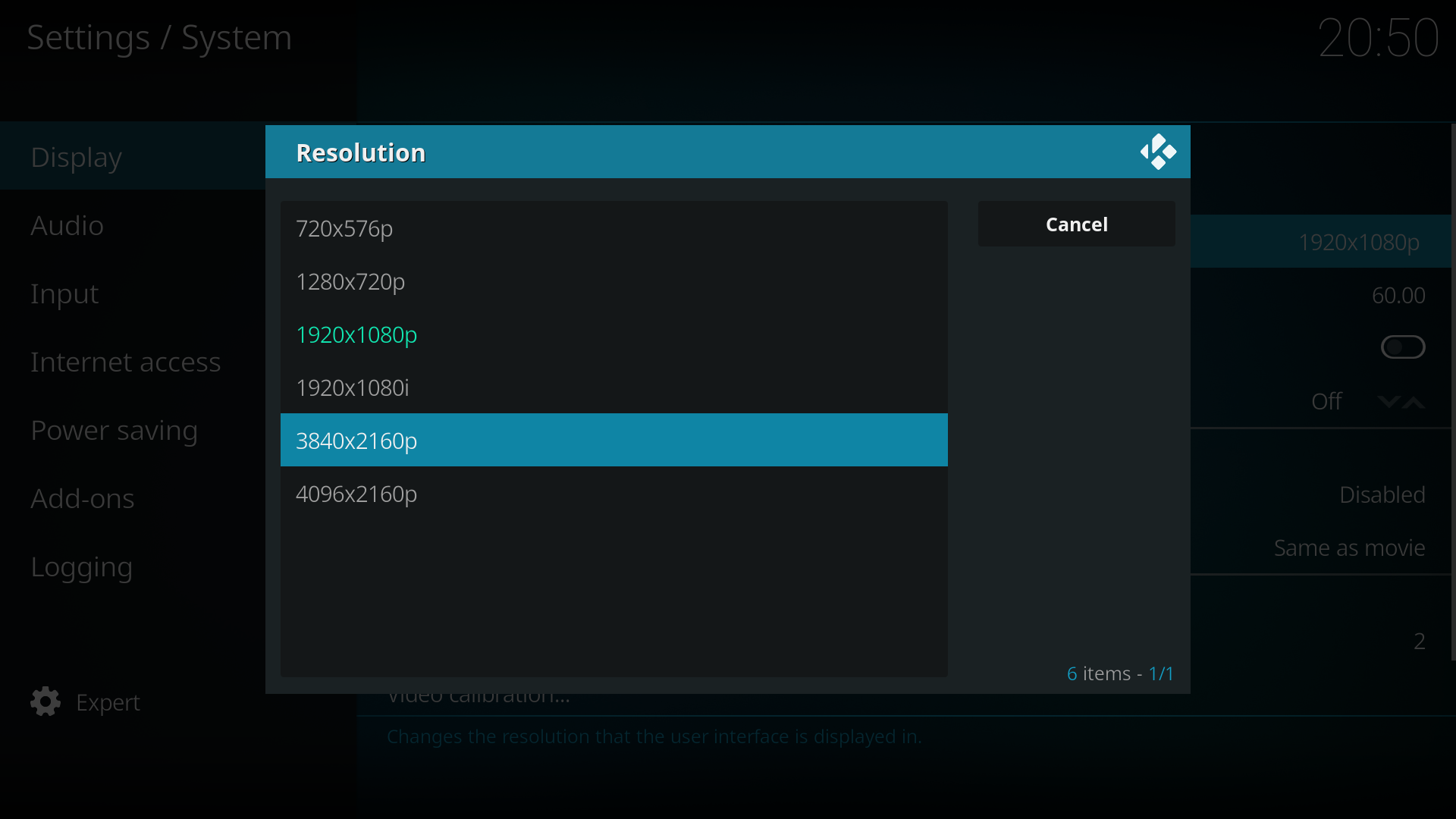
Task: Open the Input settings category
Action: pos(64,294)
